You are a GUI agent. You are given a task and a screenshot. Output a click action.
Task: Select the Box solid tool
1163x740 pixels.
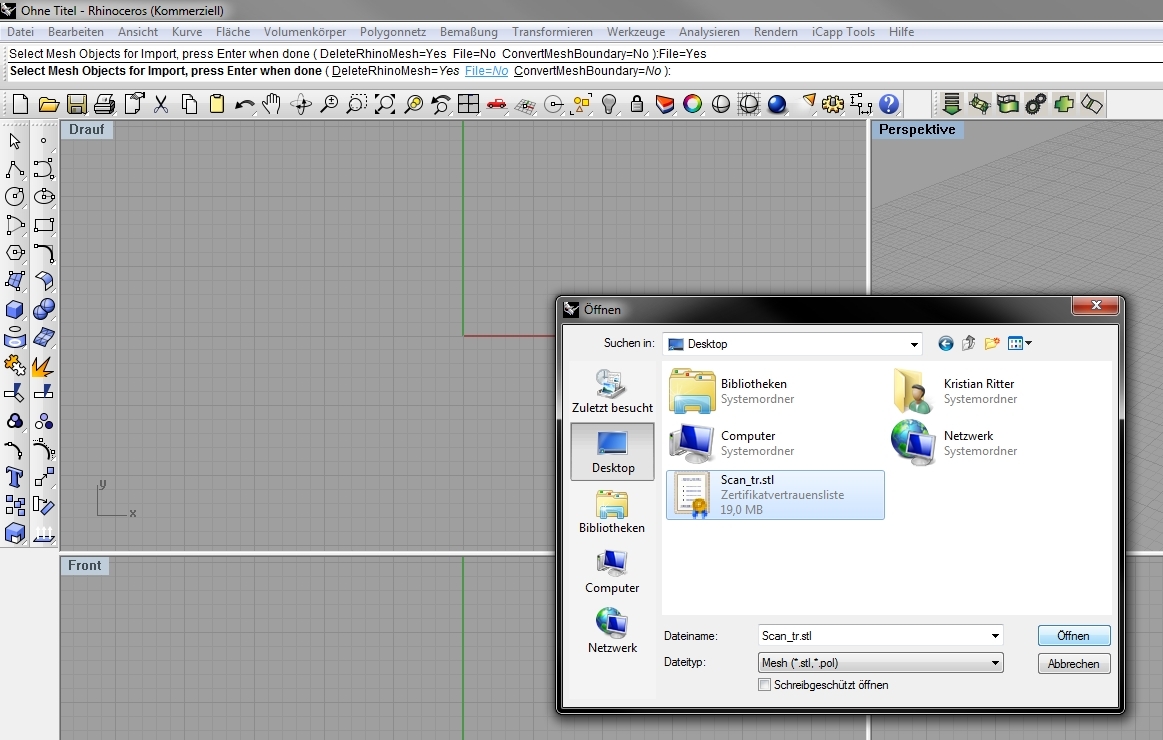(15, 309)
